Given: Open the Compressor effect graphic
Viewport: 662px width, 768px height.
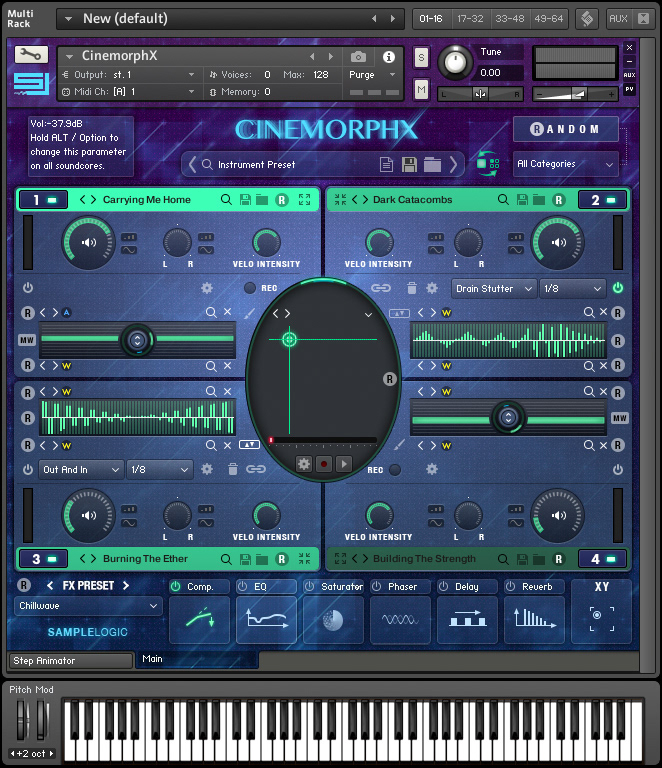Looking at the screenshot, I should click(x=200, y=619).
